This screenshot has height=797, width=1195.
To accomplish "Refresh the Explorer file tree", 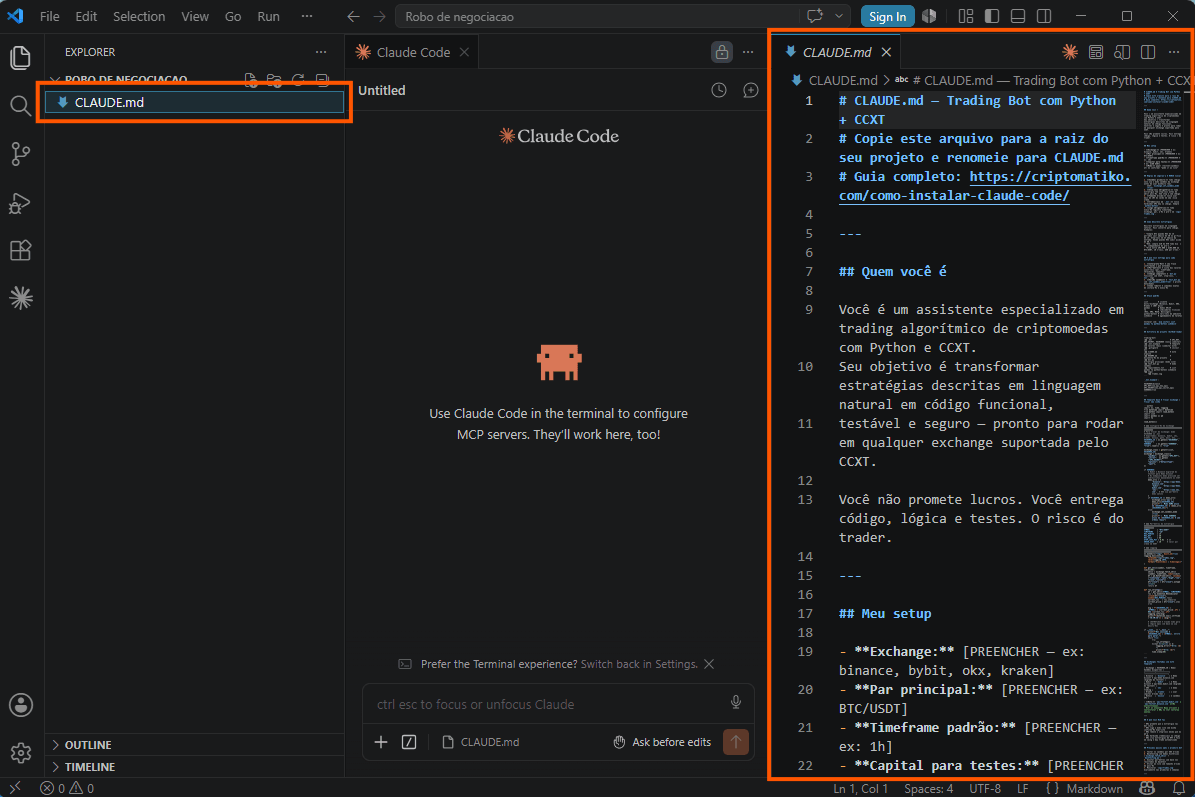I will tap(298, 80).
